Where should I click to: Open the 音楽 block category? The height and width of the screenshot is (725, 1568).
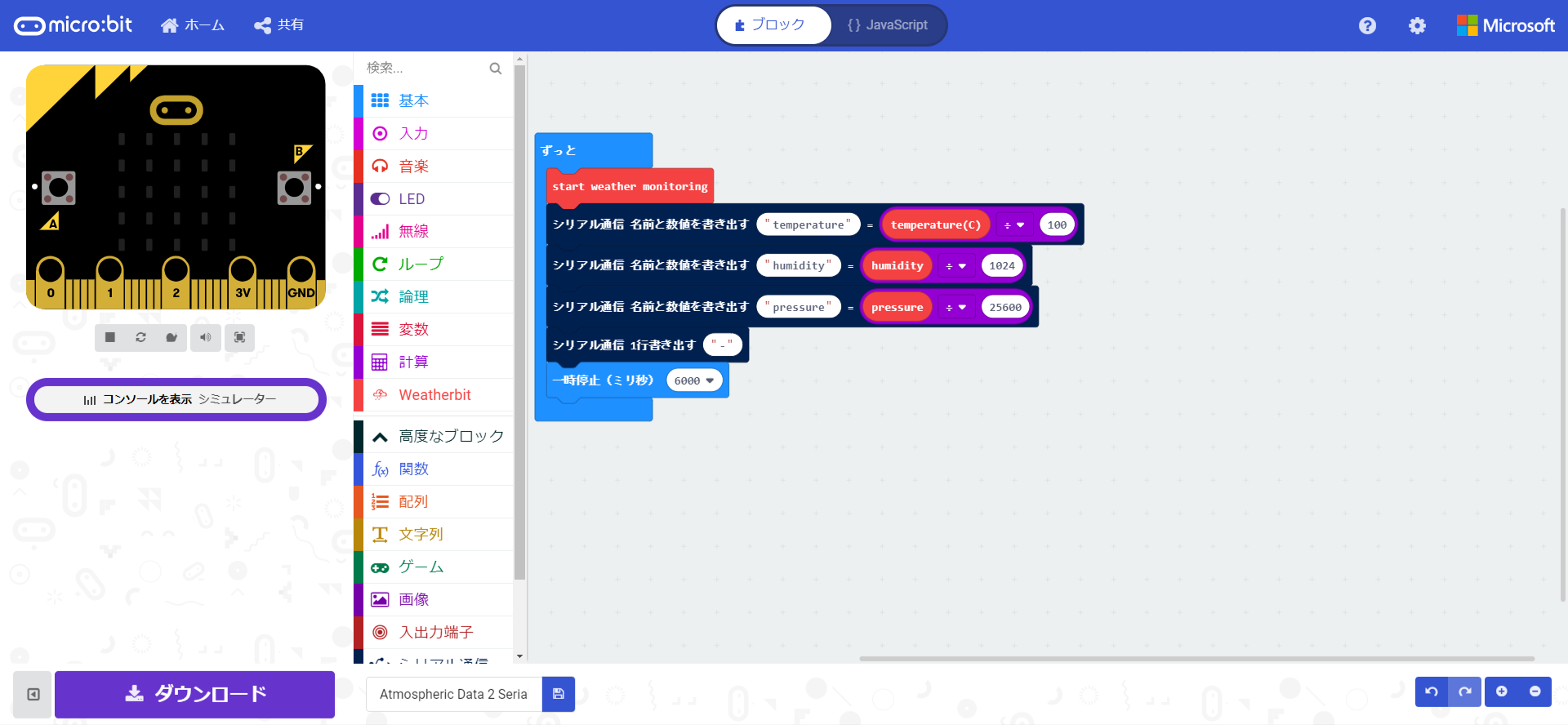[434, 166]
